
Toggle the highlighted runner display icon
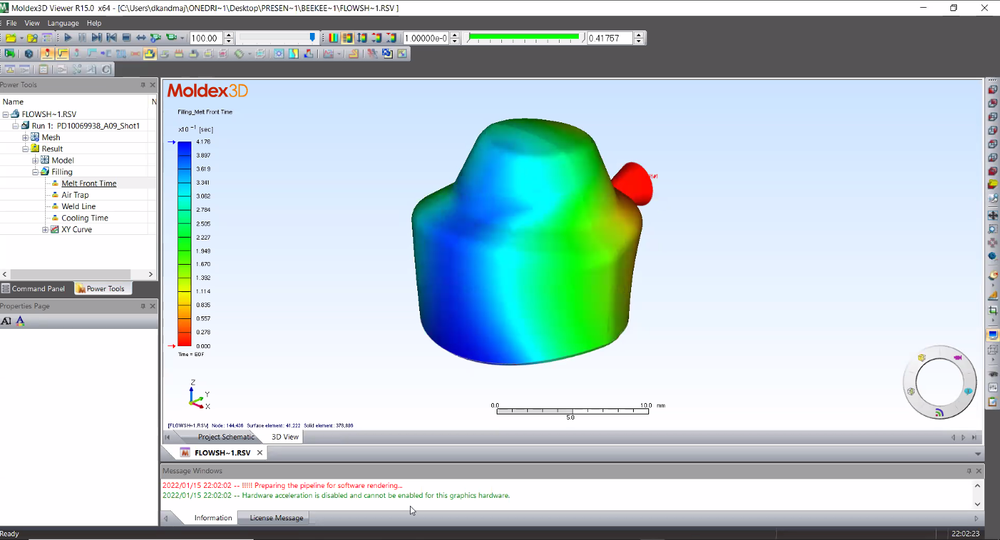62,54
